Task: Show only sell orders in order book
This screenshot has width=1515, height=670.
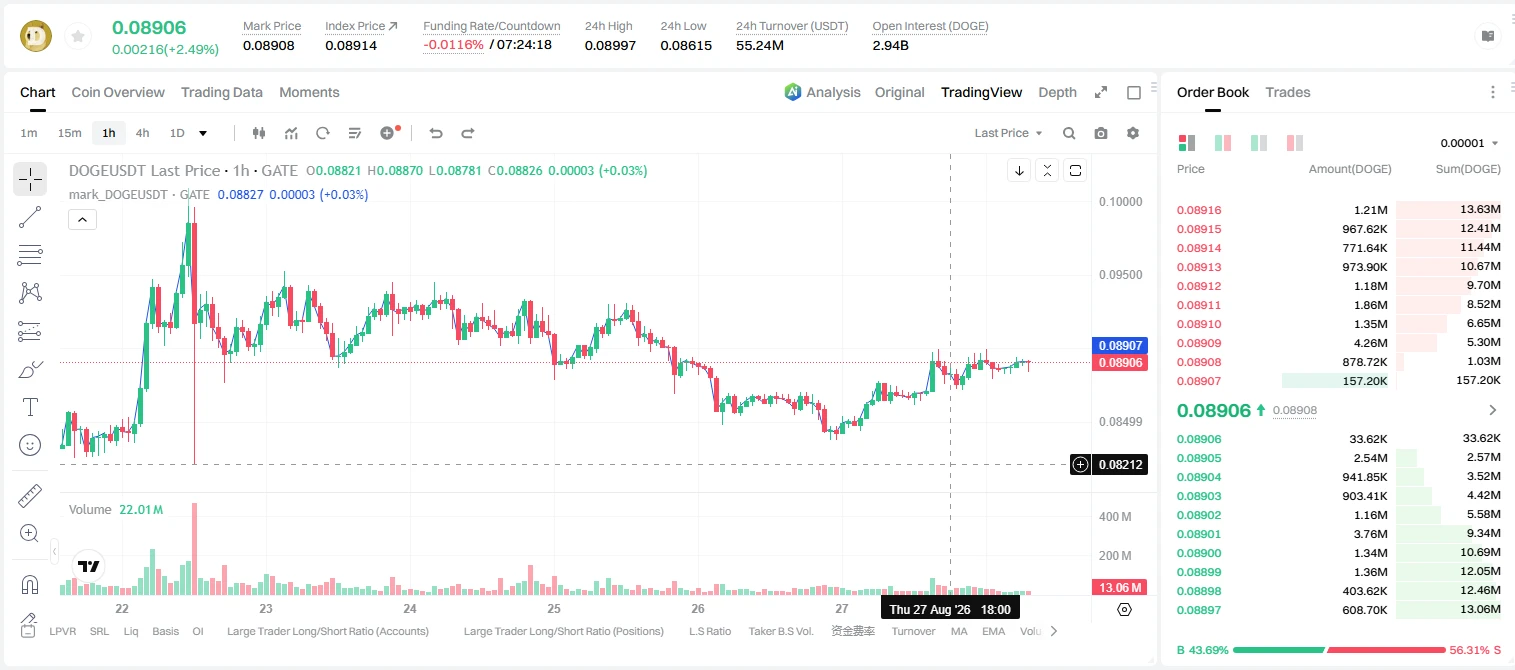Action: click(x=1295, y=143)
